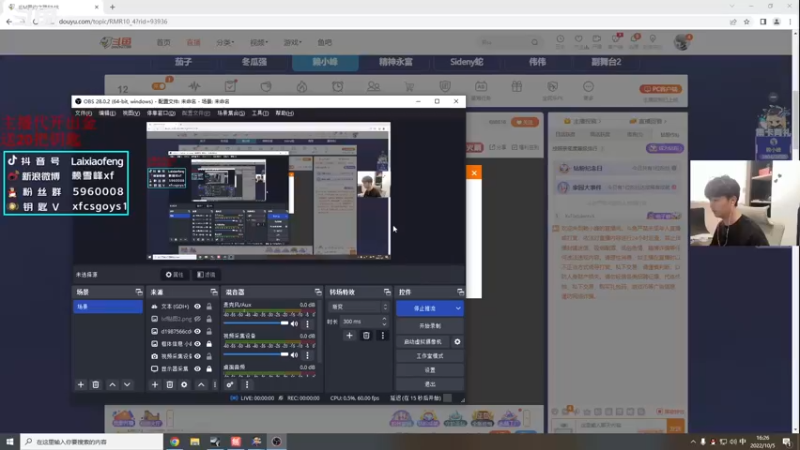The image size is (800, 450).
Task: Open the mixer footer three-dot menu
Action: coord(247,385)
